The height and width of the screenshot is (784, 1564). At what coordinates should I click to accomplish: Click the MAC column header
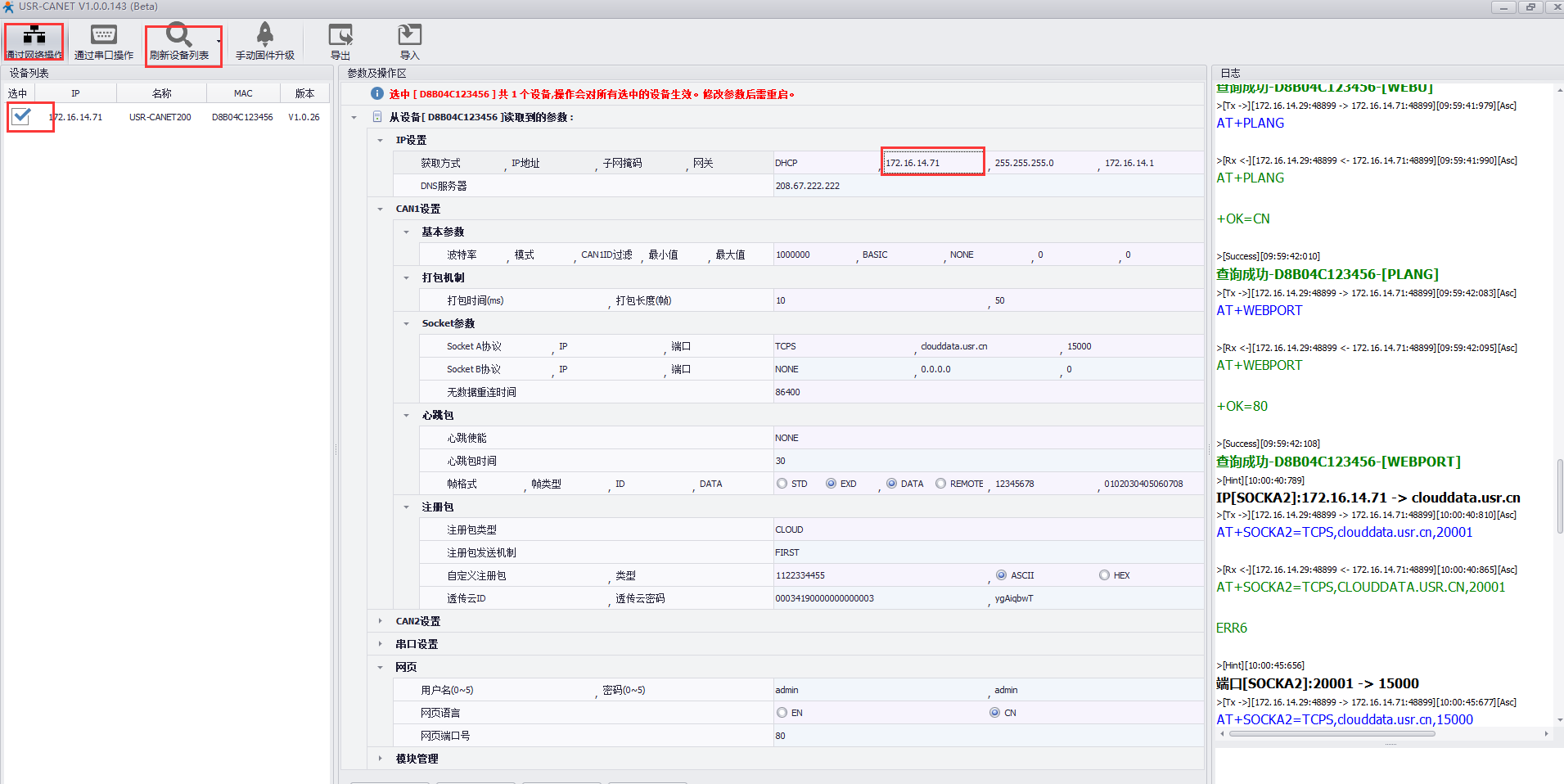[x=243, y=93]
